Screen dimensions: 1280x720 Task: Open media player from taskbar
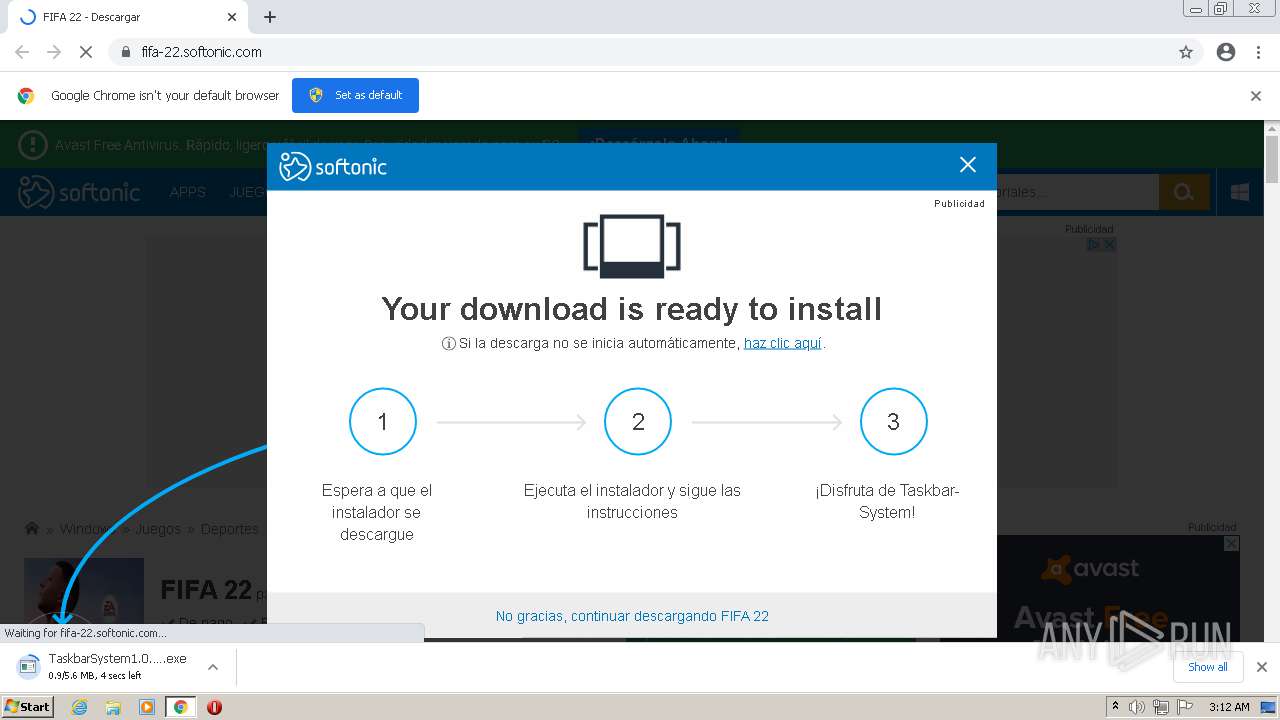147,707
